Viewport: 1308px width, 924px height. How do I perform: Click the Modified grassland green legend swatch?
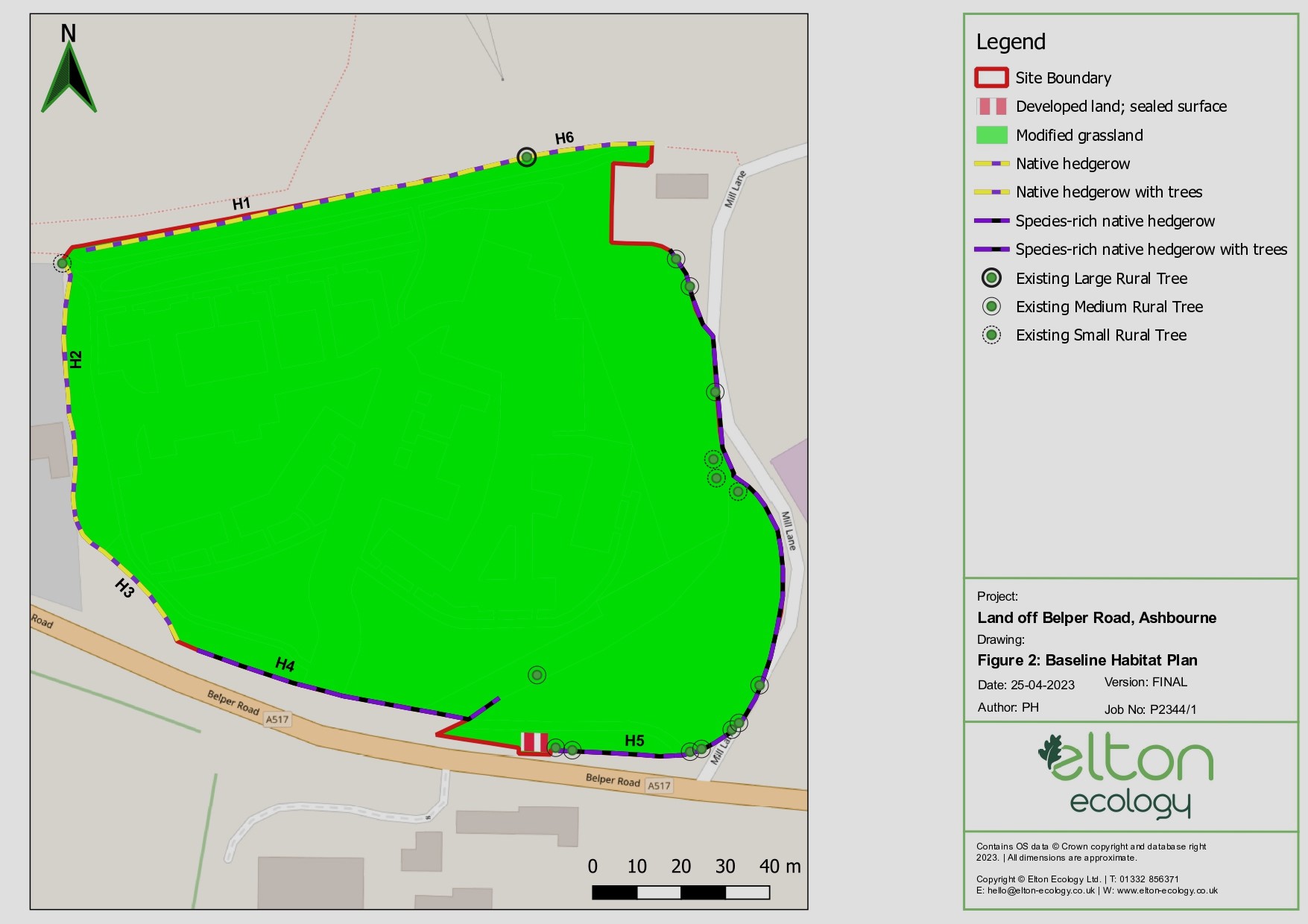click(991, 135)
